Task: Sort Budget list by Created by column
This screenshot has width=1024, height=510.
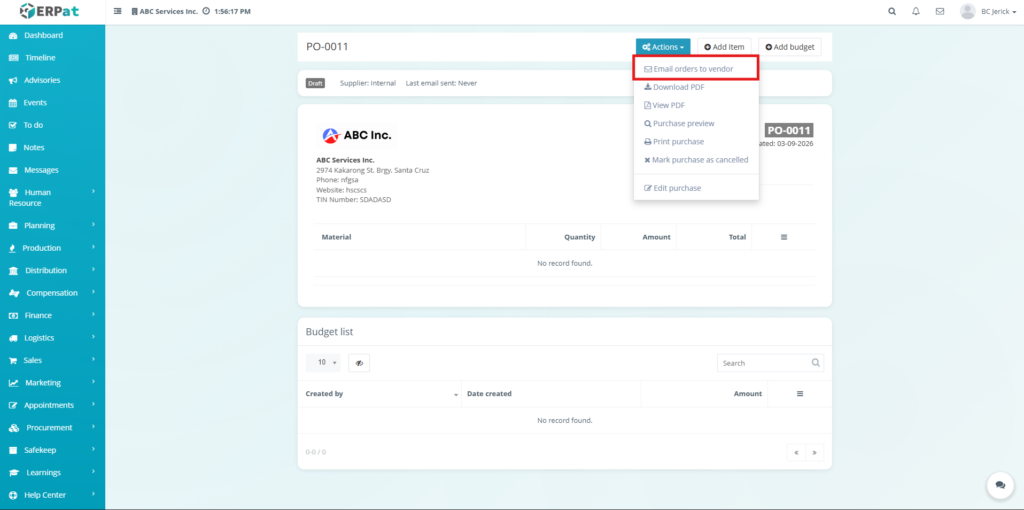Action: 380,394
